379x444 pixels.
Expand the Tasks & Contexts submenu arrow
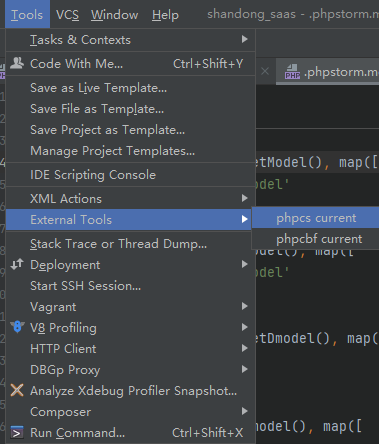click(245, 39)
